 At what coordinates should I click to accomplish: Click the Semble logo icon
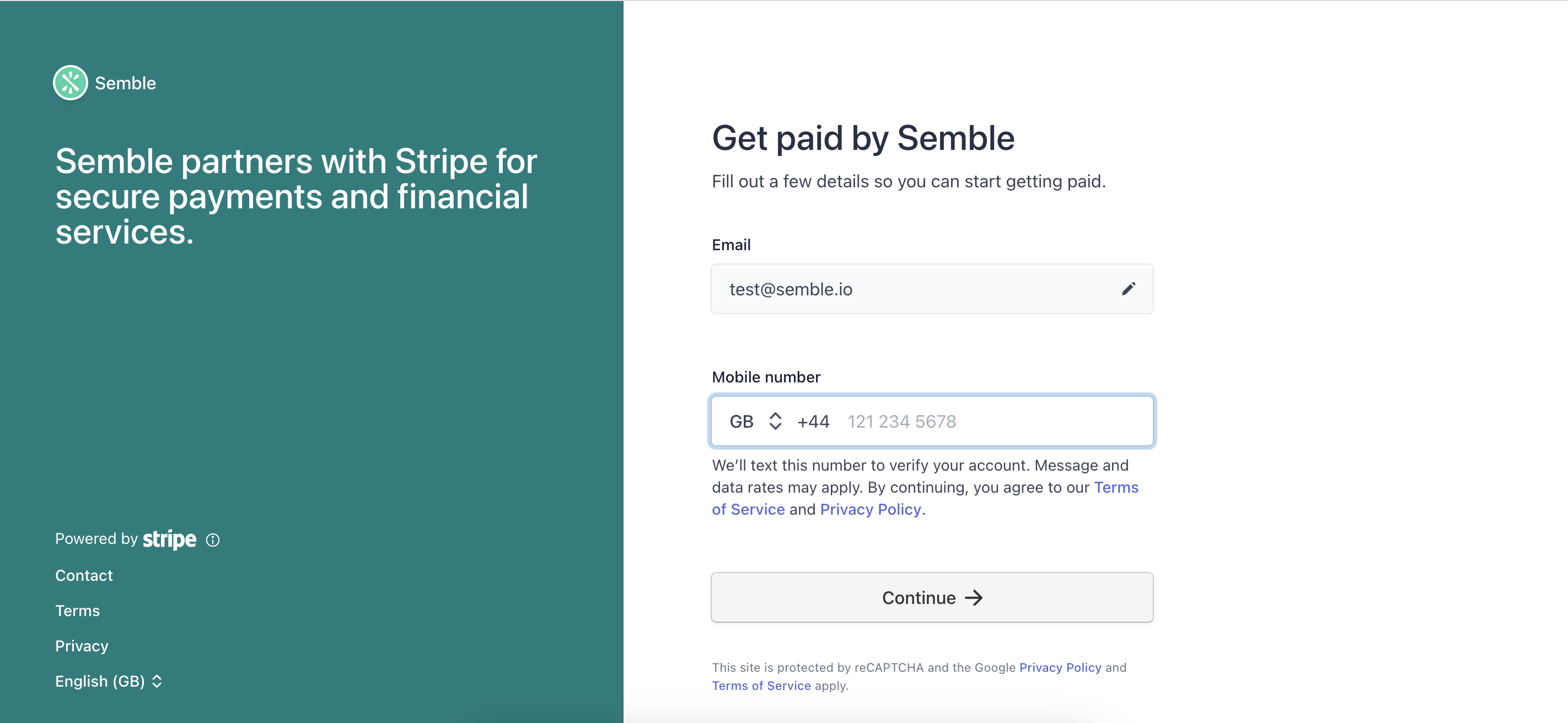click(70, 83)
